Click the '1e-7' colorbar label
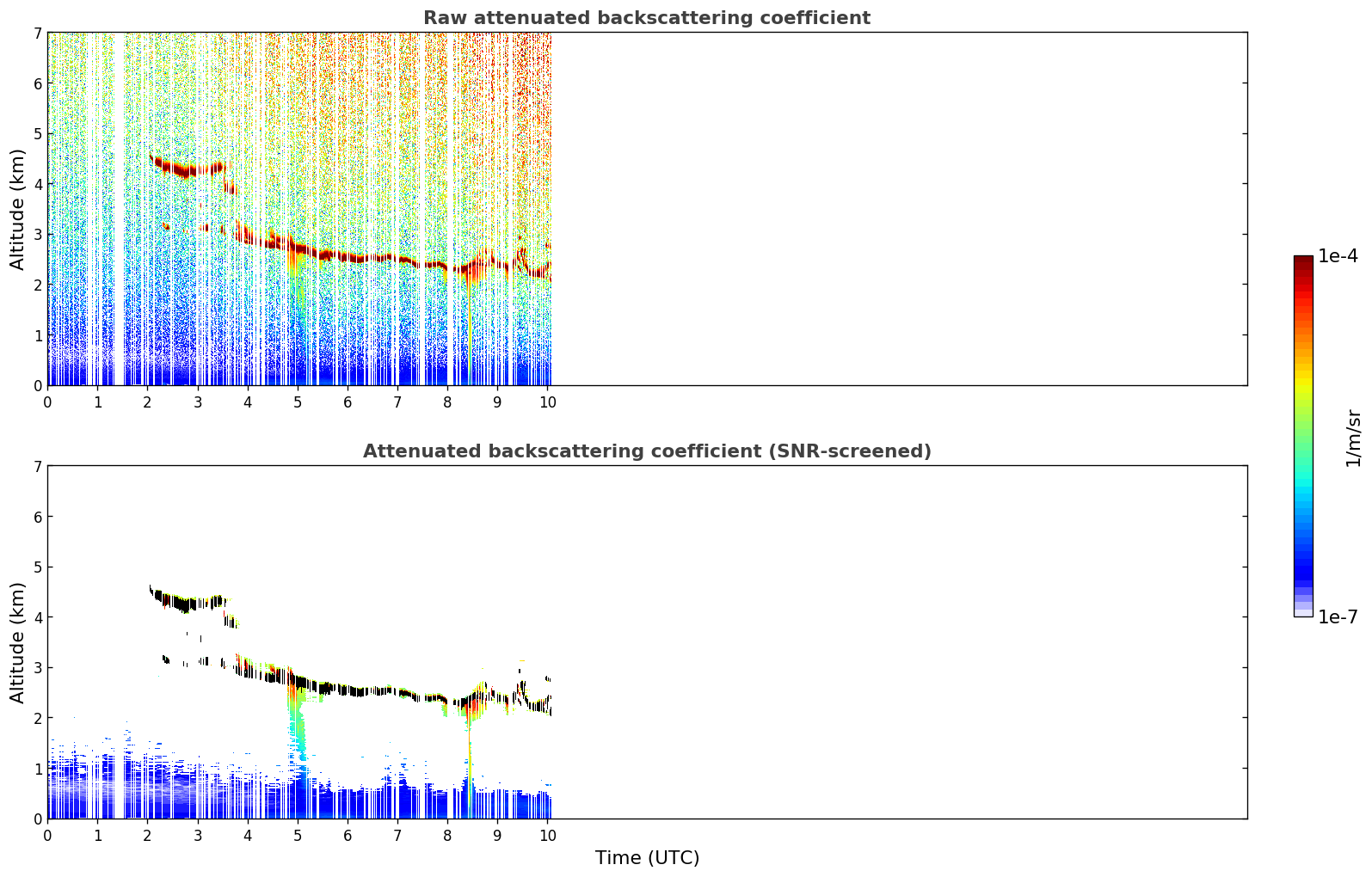Image resolution: width=1372 pixels, height=877 pixels. (x=1338, y=617)
